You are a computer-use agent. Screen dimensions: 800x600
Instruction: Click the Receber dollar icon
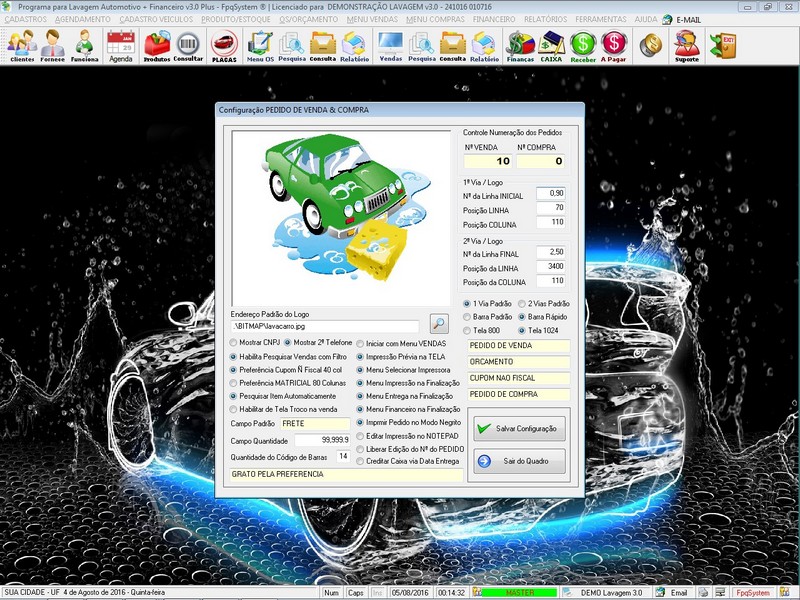583,45
